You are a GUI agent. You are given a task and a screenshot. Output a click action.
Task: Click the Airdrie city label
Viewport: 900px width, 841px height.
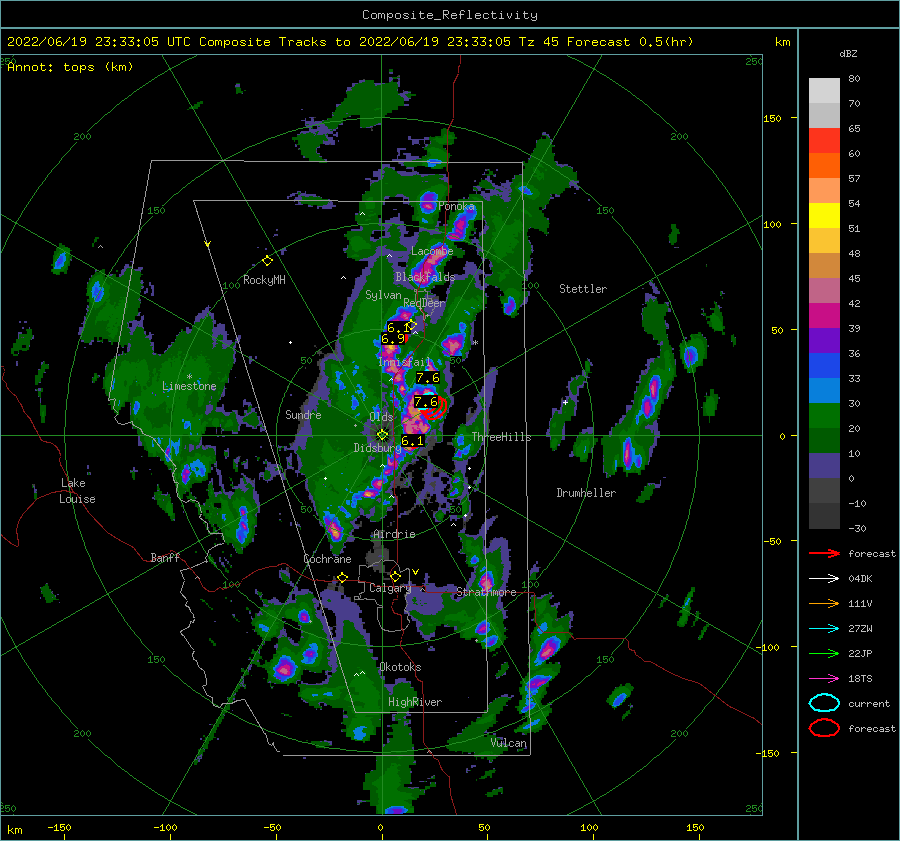pos(394,534)
